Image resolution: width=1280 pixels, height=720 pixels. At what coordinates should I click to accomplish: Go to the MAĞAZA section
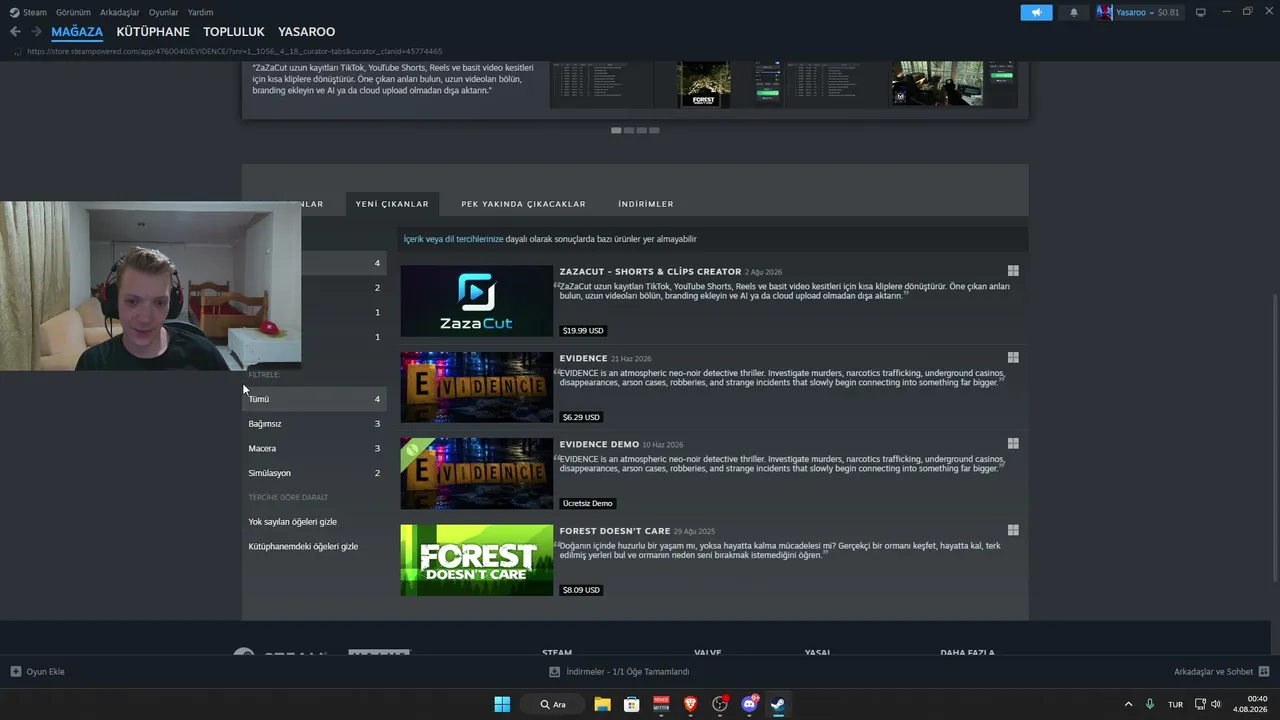coord(77,32)
